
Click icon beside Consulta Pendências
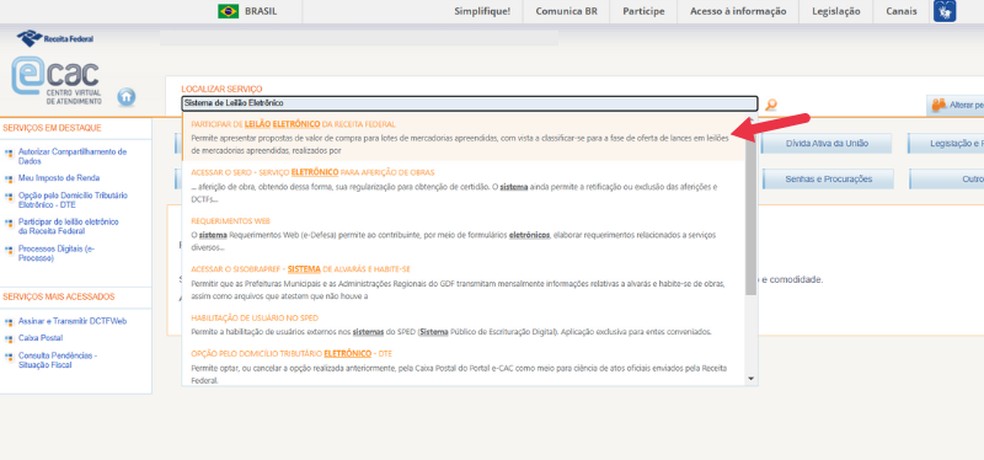coord(9,356)
